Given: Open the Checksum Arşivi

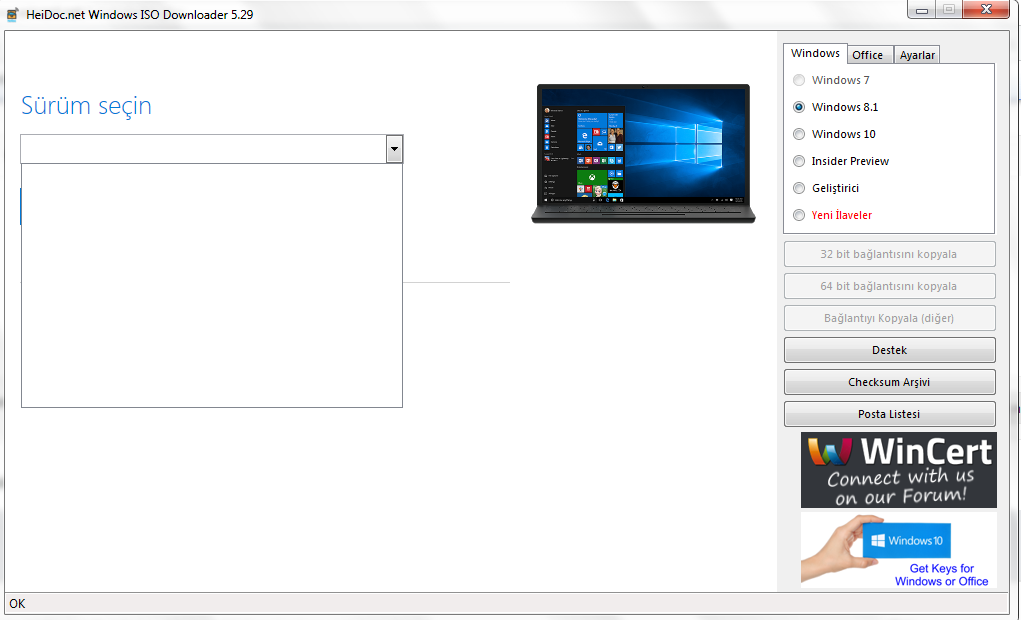Looking at the screenshot, I should [x=889, y=382].
